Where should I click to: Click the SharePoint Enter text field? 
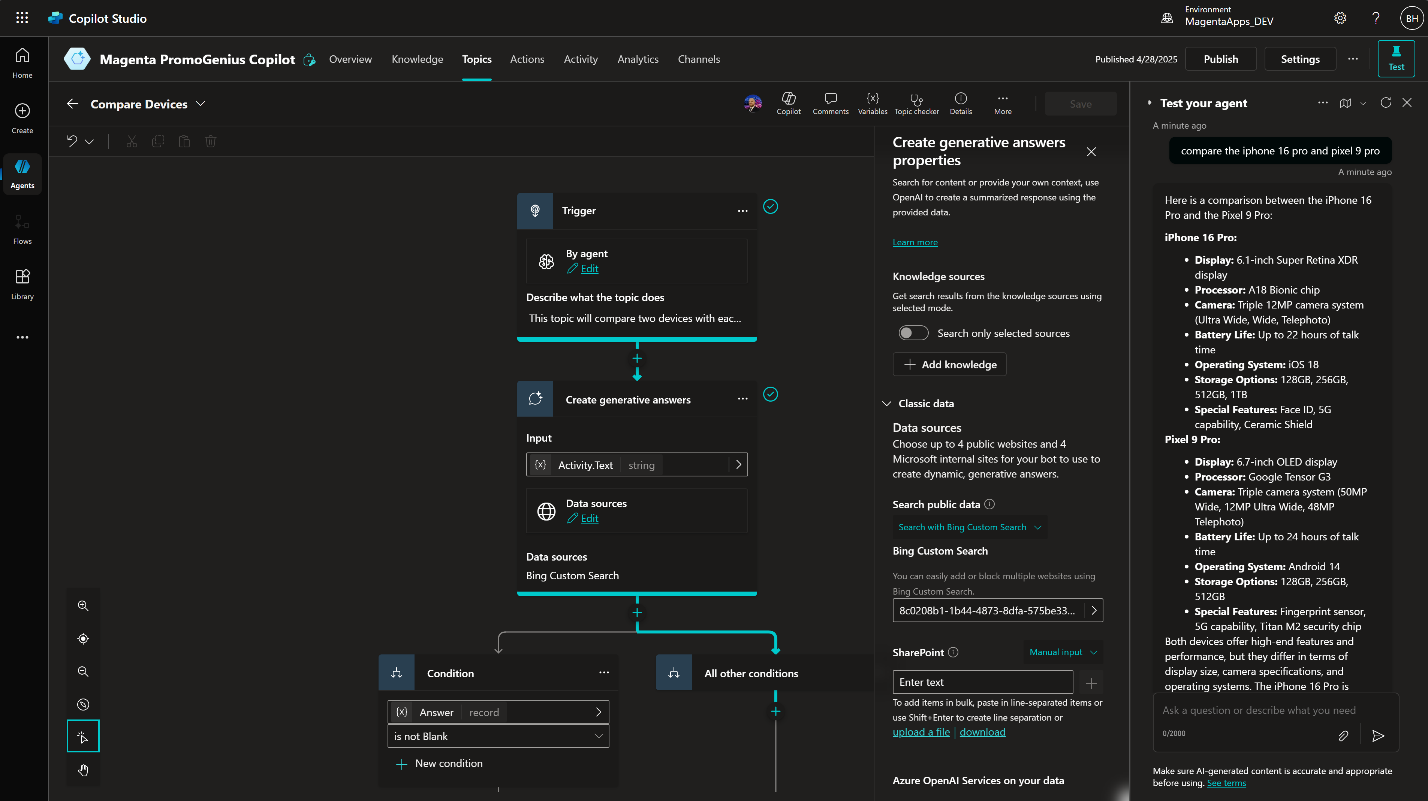[x=983, y=683]
